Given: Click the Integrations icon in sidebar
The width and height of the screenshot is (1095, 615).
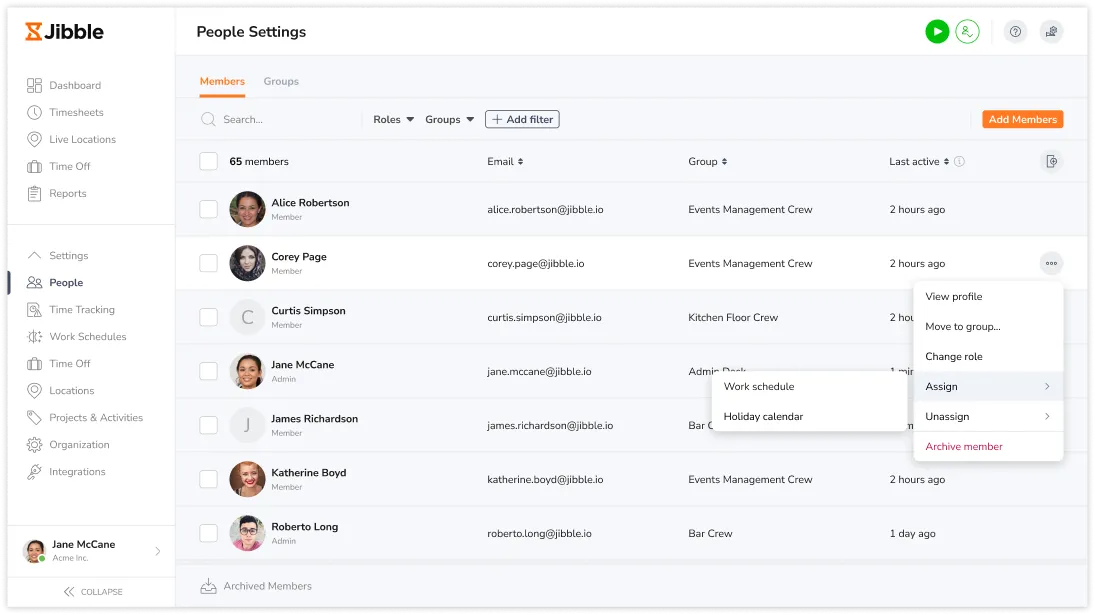Looking at the screenshot, I should point(35,472).
